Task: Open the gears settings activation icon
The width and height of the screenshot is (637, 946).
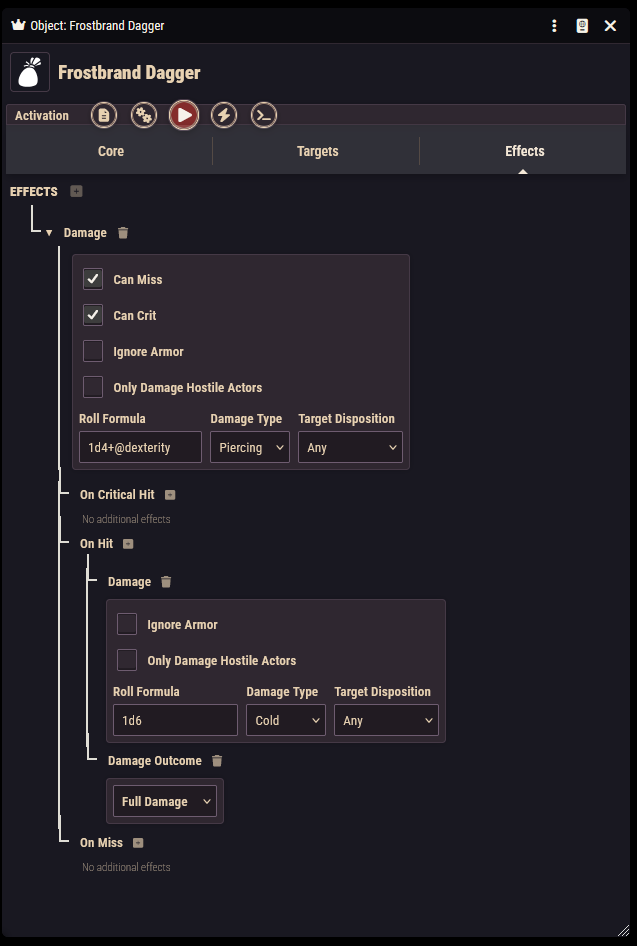Action: tap(144, 115)
